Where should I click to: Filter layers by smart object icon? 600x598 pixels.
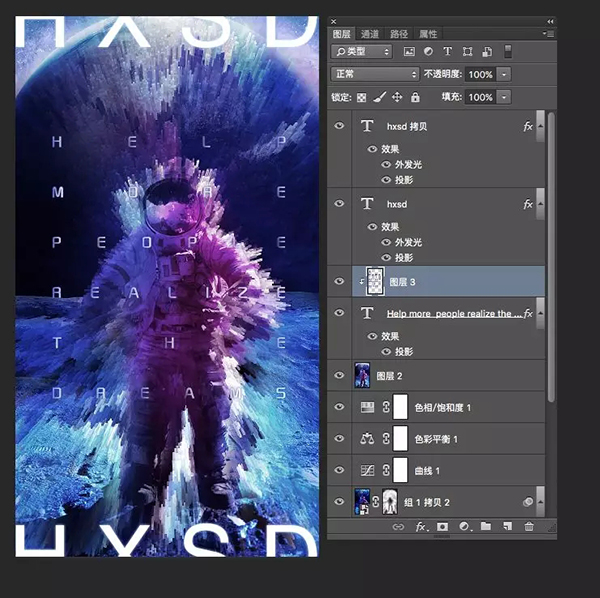(x=487, y=52)
